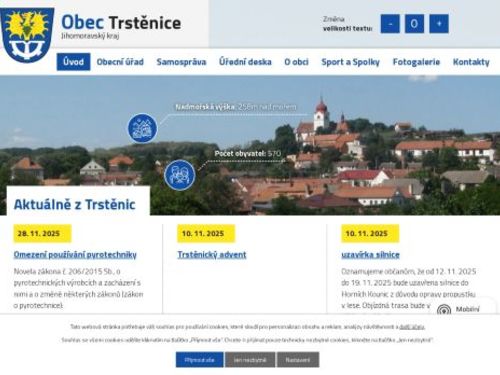
Task: Click the population people round icon
Action: tap(180, 175)
